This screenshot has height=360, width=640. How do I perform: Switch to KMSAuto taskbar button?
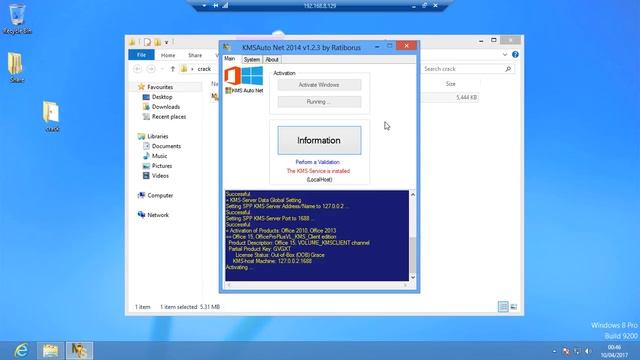(79, 351)
